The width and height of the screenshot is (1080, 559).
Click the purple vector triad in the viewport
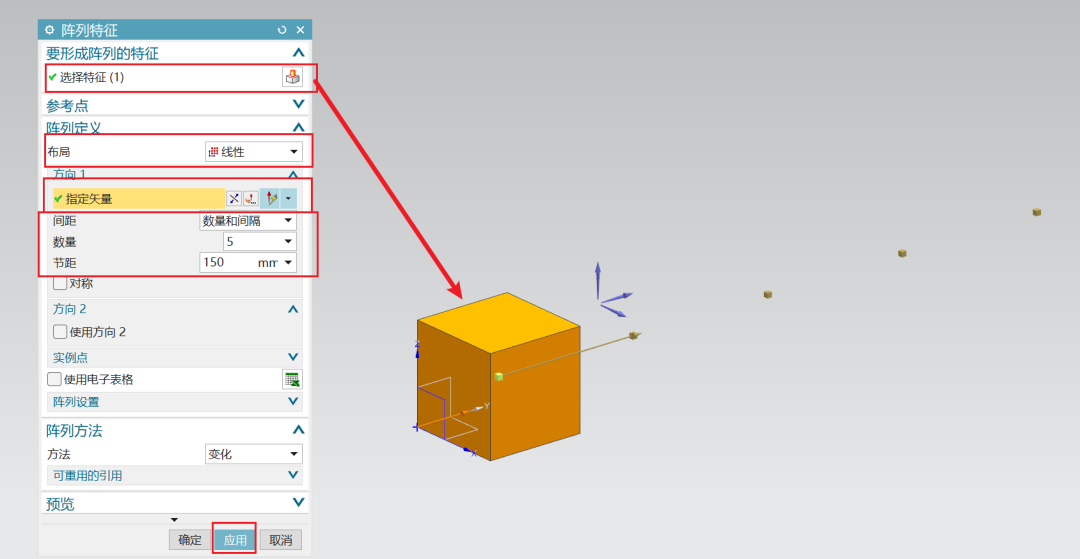point(612,291)
